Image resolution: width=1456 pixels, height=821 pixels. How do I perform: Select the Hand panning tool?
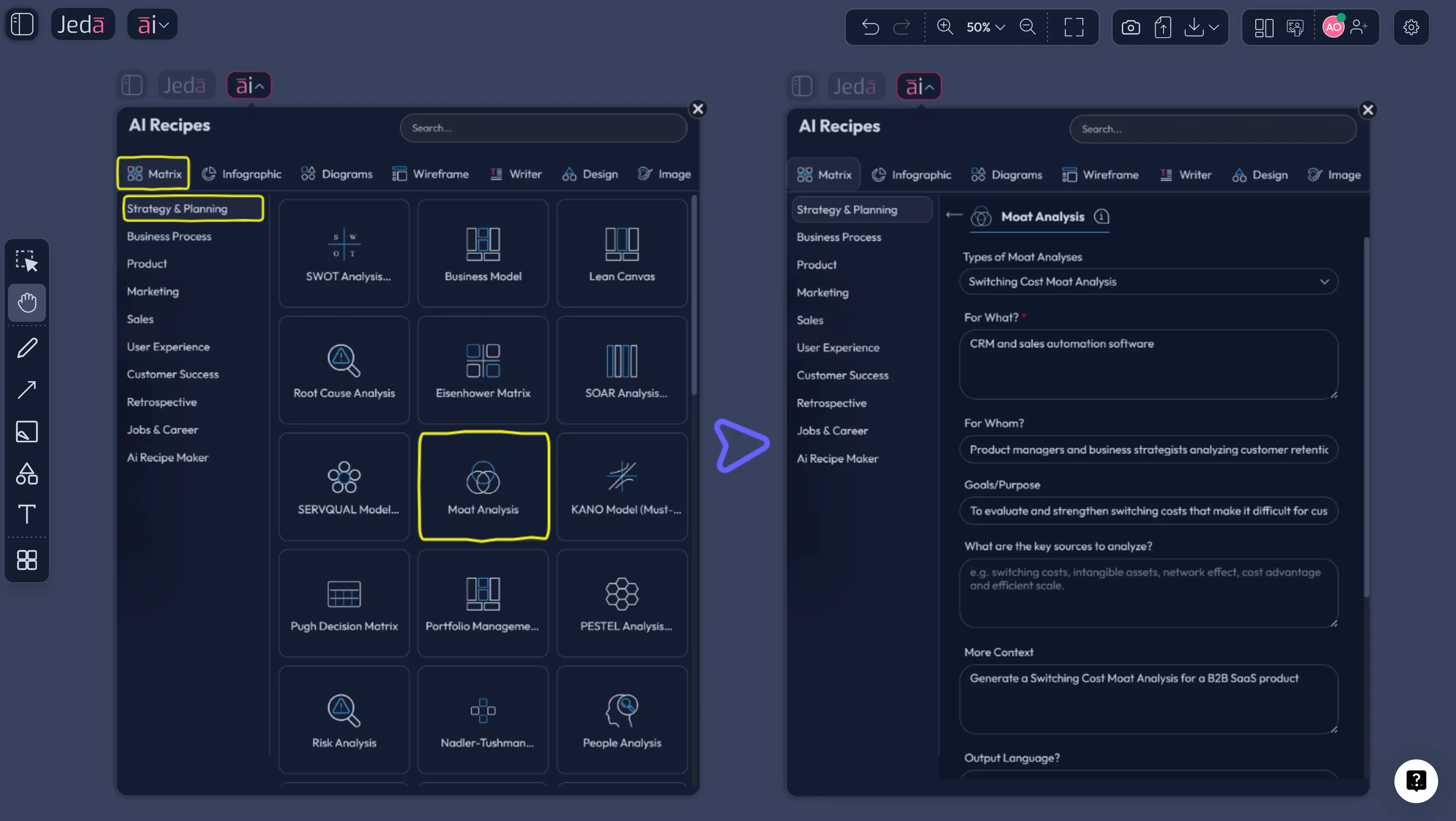(x=27, y=302)
